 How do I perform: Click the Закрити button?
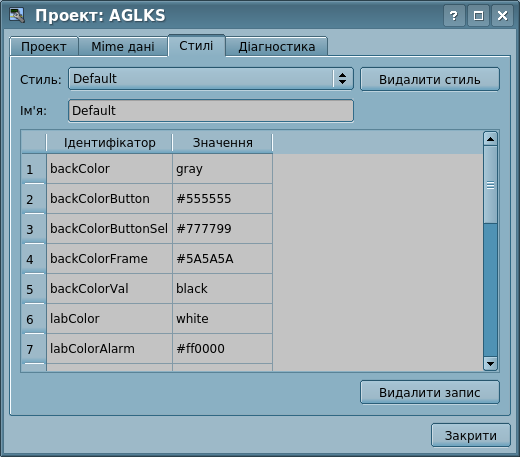pyautogui.click(x=471, y=435)
